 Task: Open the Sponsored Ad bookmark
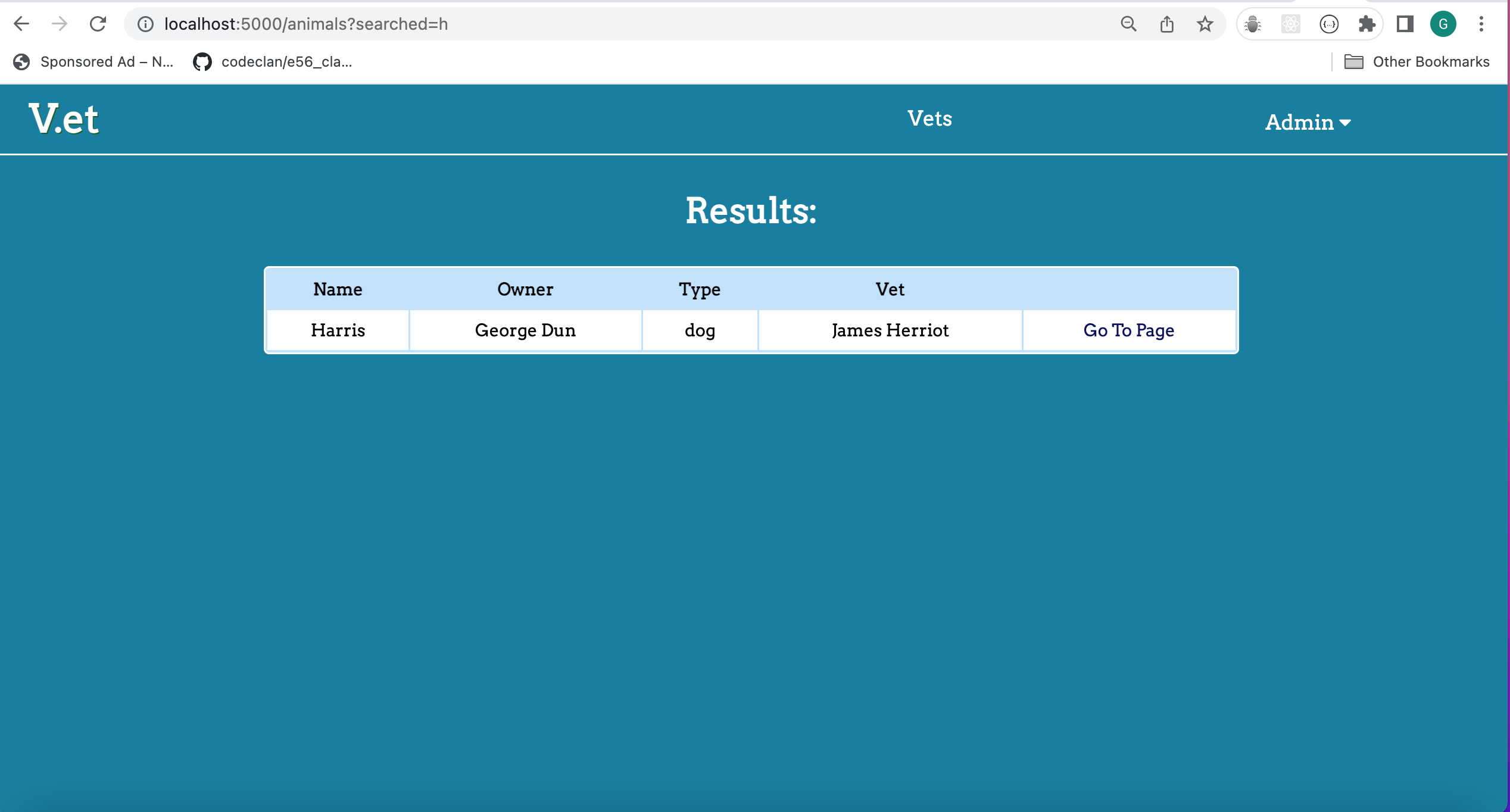pyautogui.click(x=93, y=62)
